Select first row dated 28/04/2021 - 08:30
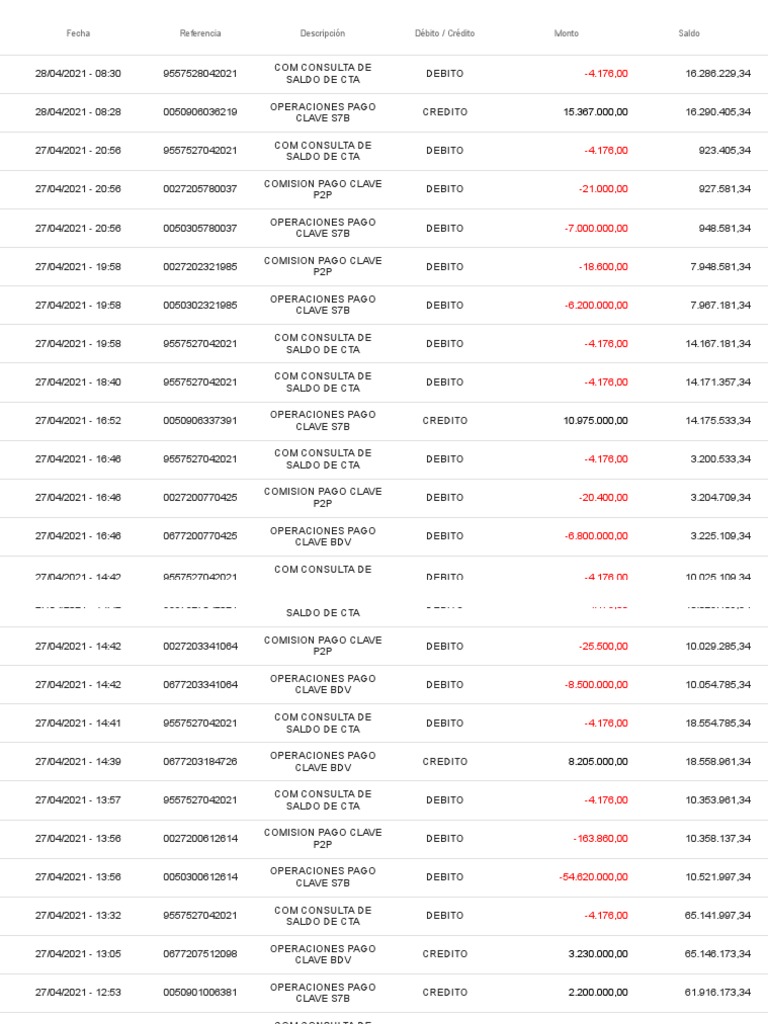The width and height of the screenshot is (768, 1024). pyautogui.click(x=384, y=74)
